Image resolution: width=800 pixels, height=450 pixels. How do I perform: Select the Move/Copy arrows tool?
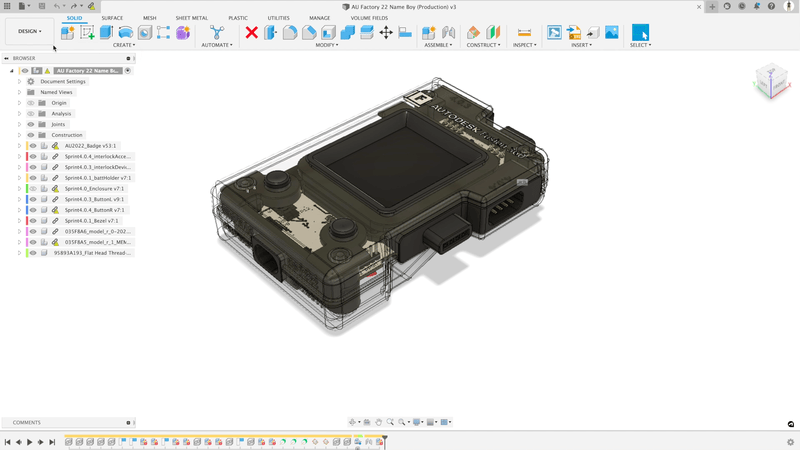click(x=386, y=33)
